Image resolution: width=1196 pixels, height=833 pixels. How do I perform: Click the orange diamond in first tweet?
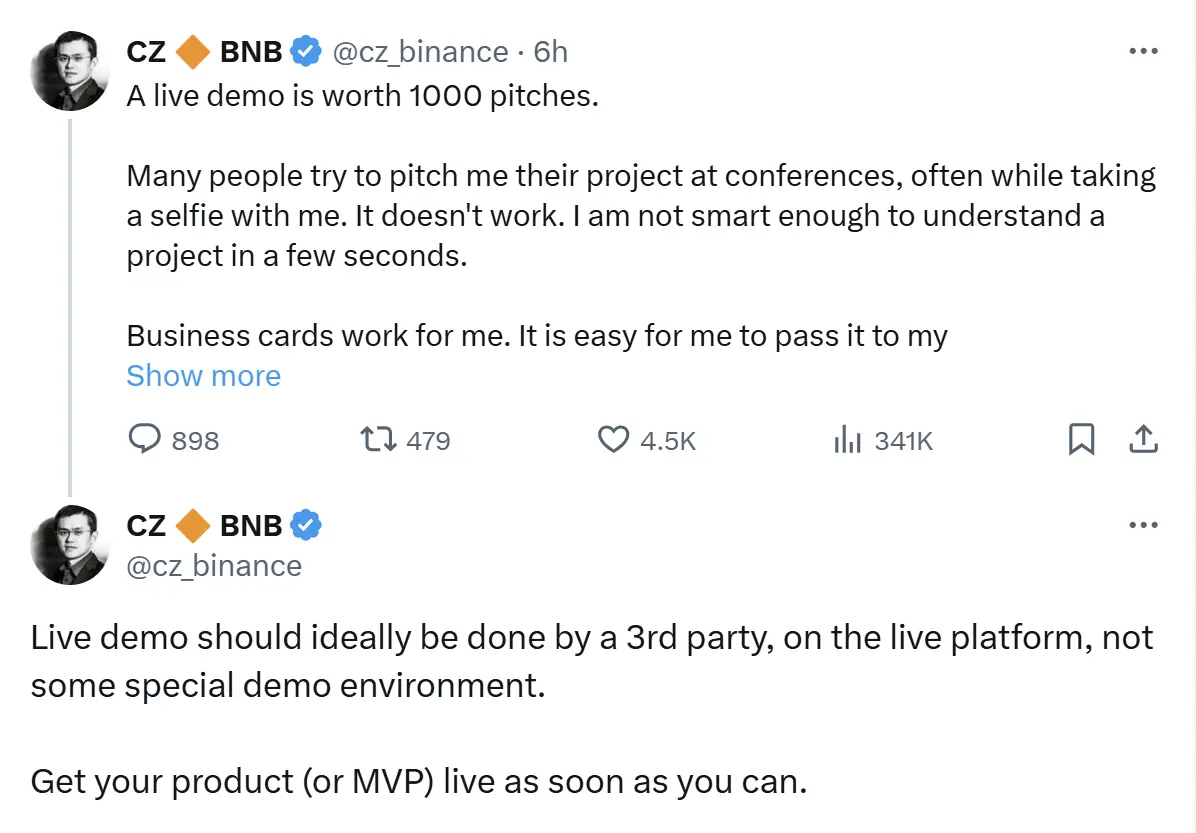pyautogui.click(x=193, y=51)
